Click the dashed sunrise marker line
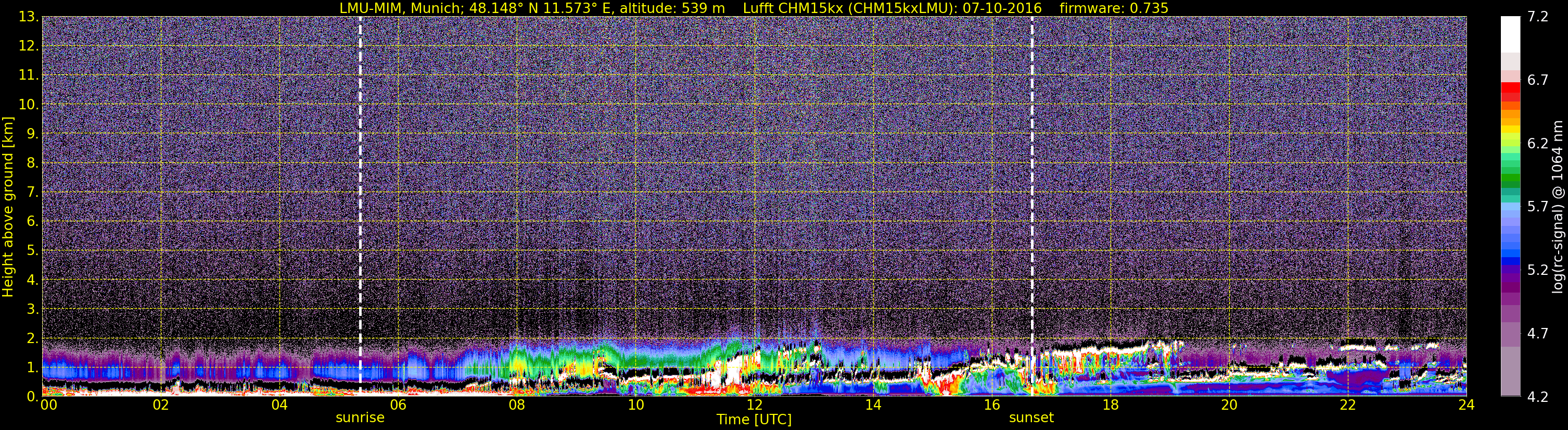 (x=360, y=206)
